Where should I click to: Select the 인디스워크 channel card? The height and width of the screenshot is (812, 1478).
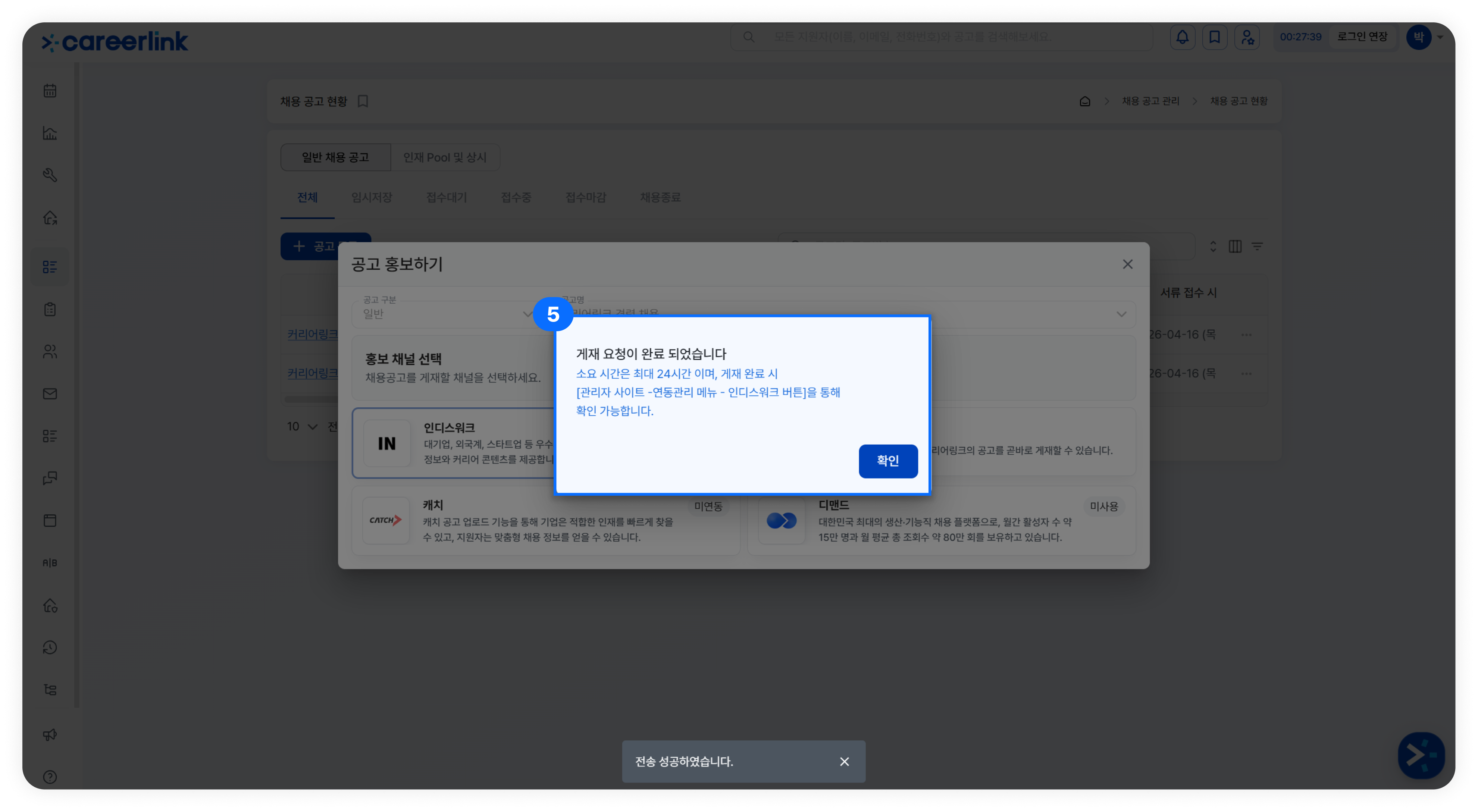pyautogui.click(x=453, y=443)
